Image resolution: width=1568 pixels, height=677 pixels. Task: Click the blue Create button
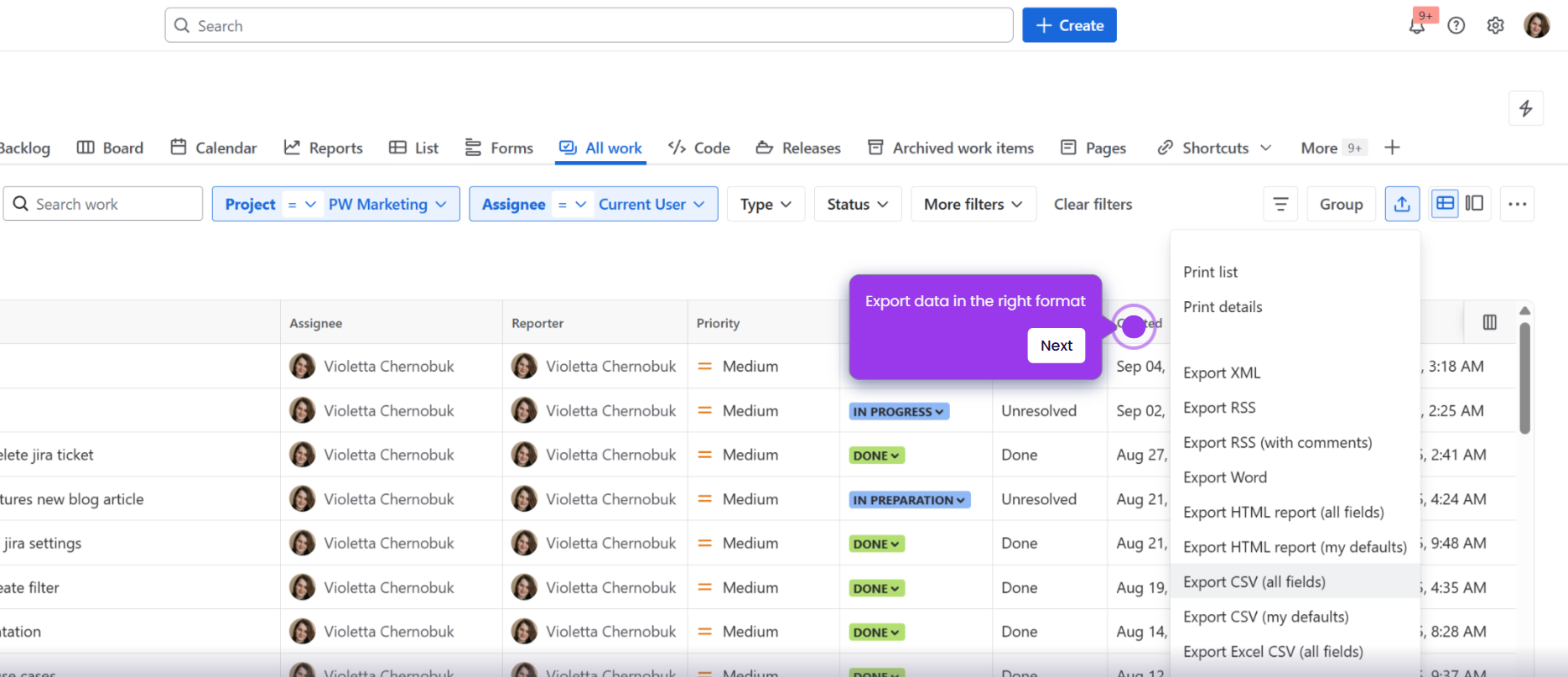point(1069,25)
